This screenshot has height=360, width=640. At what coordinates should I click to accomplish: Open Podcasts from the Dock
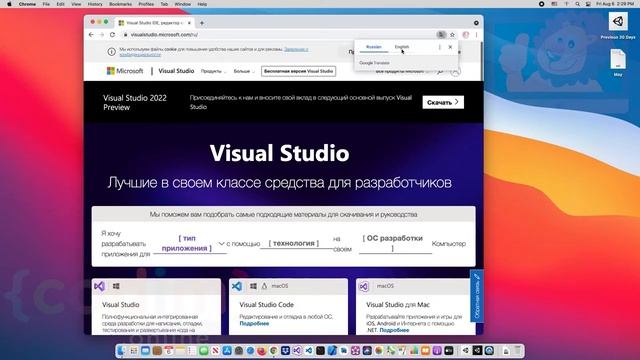(x=437, y=351)
